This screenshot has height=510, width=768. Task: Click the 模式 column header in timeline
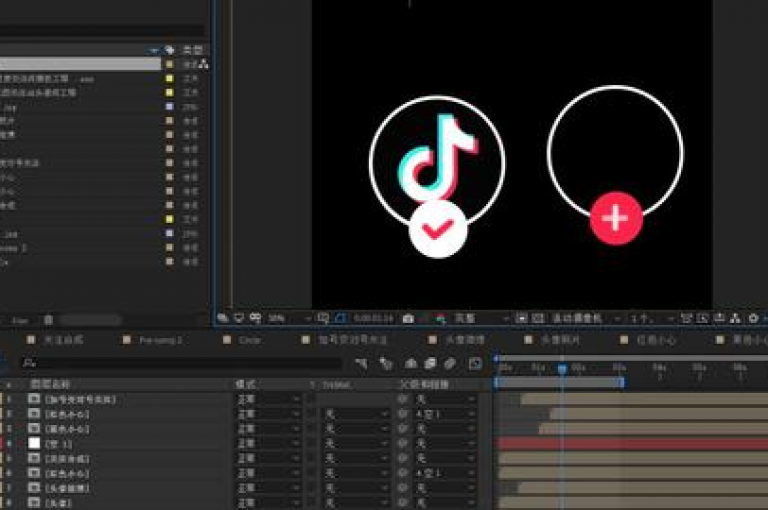click(245, 385)
